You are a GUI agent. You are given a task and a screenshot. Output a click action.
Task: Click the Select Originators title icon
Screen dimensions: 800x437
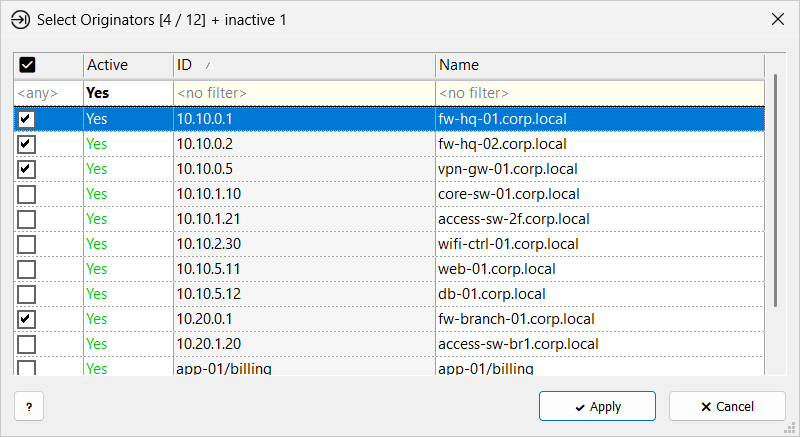[20, 20]
